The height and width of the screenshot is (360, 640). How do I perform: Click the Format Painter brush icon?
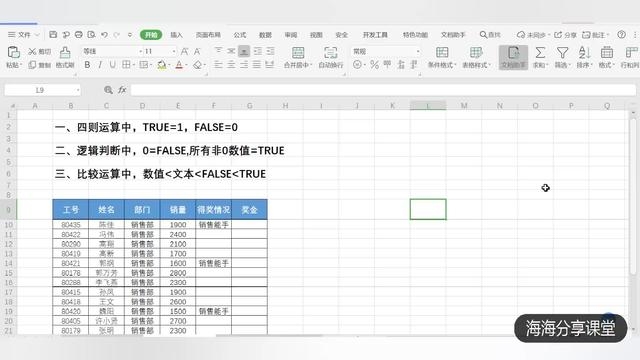pyautogui.click(x=64, y=52)
